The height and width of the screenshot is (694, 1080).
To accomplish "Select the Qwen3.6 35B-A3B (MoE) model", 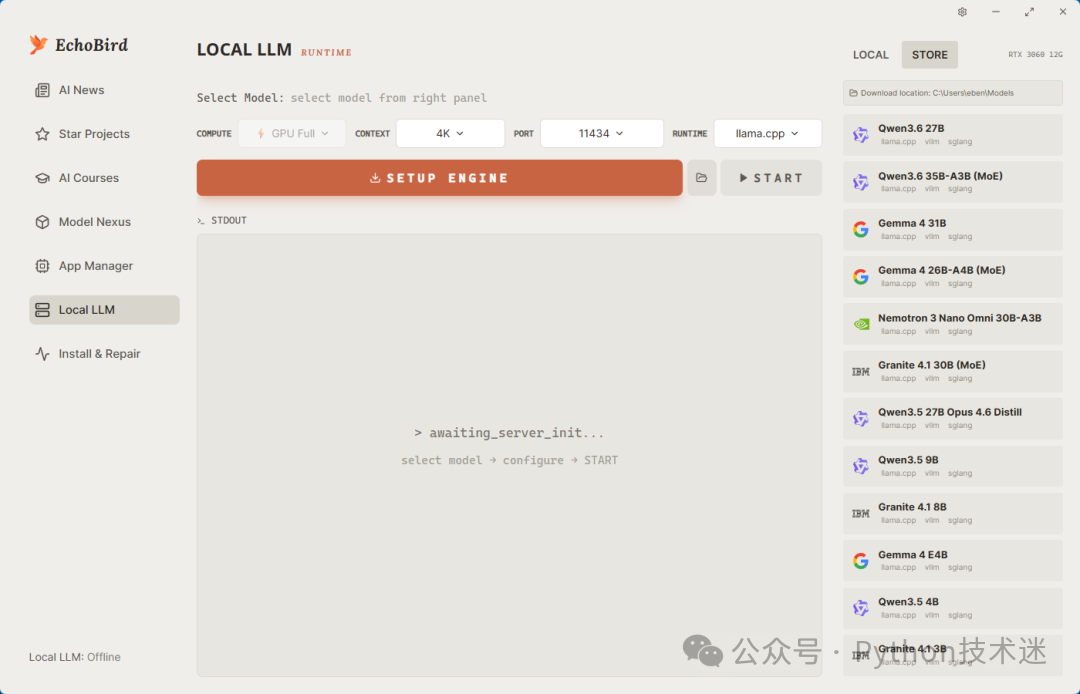I will tap(953, 182).
